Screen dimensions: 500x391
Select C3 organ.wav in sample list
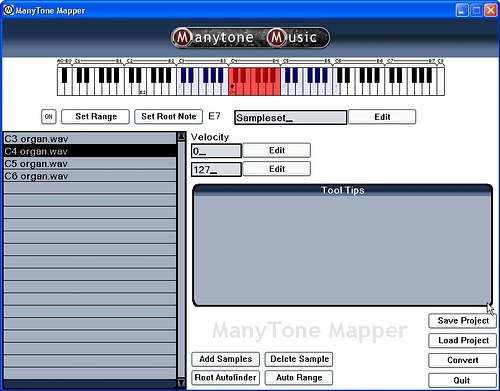pyautogui.click(x=90, y=139)
